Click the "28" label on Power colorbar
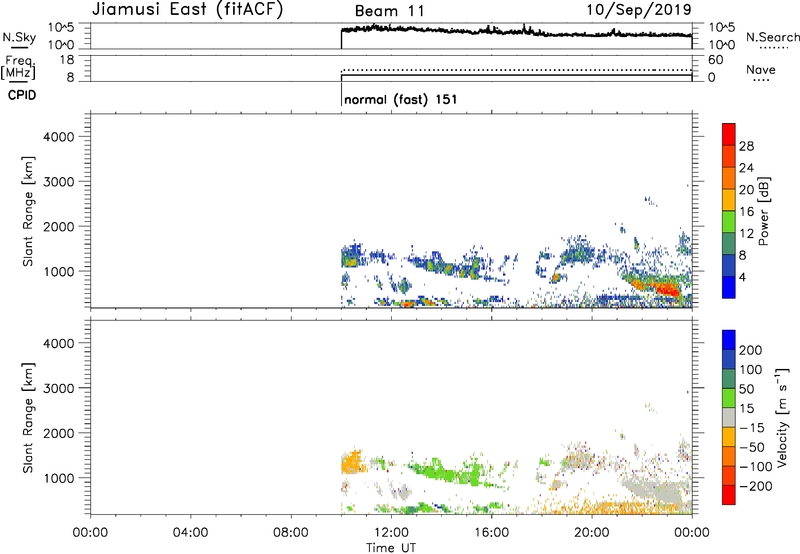The height and width of the screenshot is (554, 800). pyautogui.click(x=746, y=146)
